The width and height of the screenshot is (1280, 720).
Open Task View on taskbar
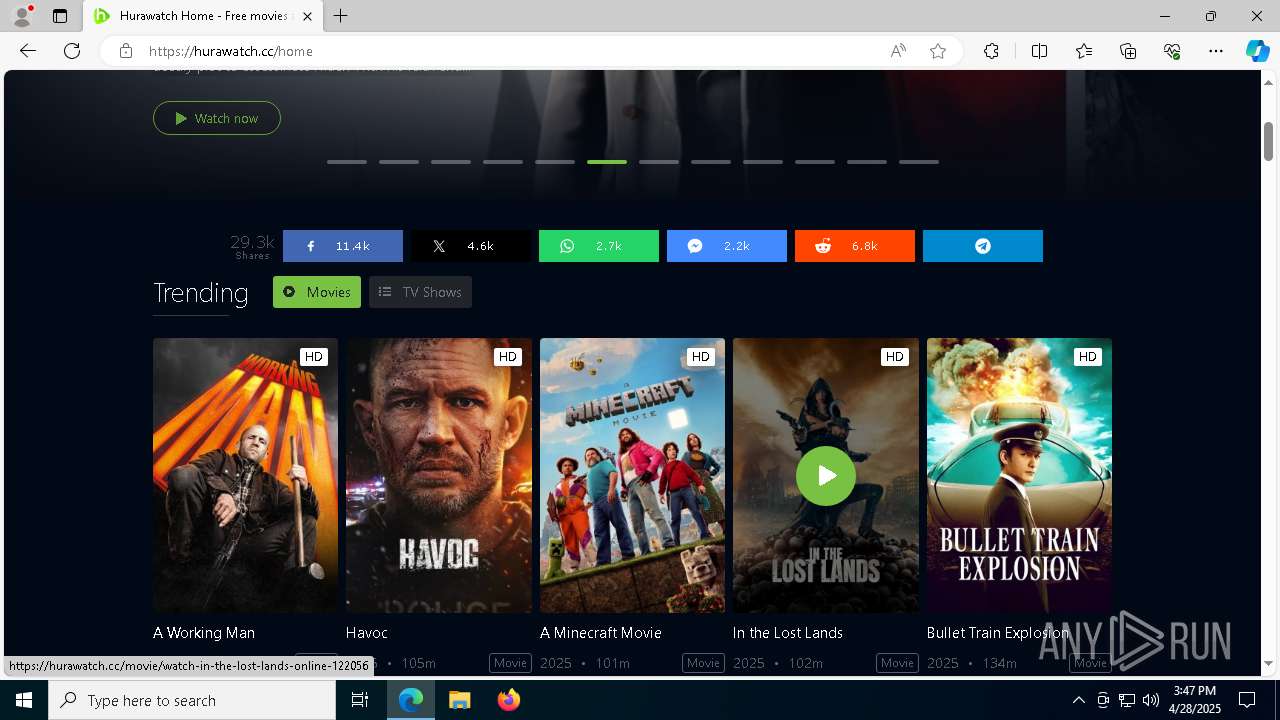click(360, 700)
